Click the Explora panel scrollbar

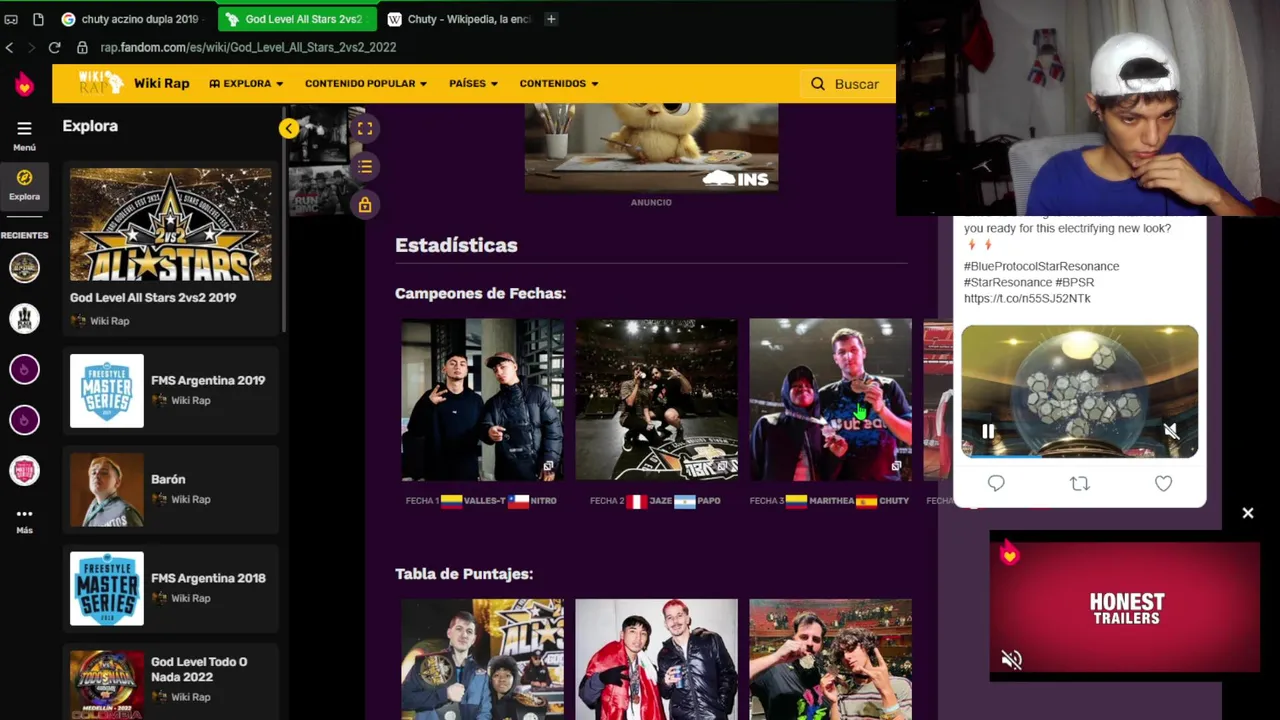pyautogui.click(x=285, y=220)
